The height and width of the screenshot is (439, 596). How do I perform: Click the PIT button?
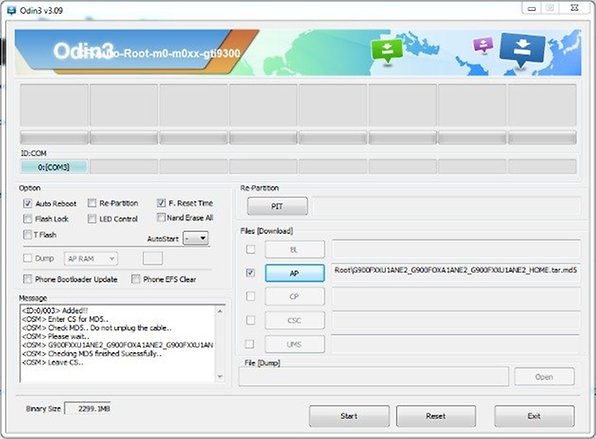[x=277, y=206]
